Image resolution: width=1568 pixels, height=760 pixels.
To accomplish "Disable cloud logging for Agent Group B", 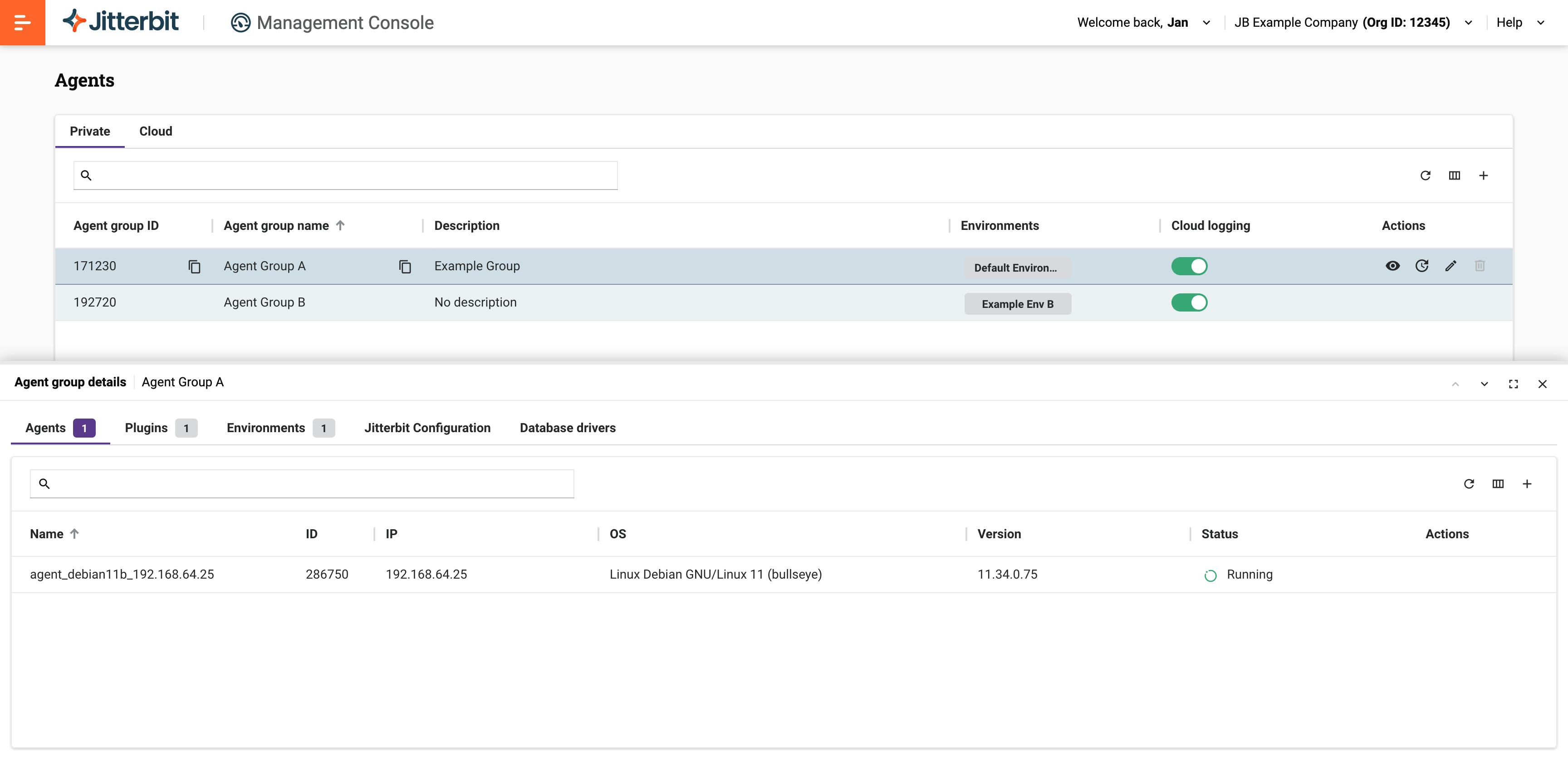I will pos(1189,302).
